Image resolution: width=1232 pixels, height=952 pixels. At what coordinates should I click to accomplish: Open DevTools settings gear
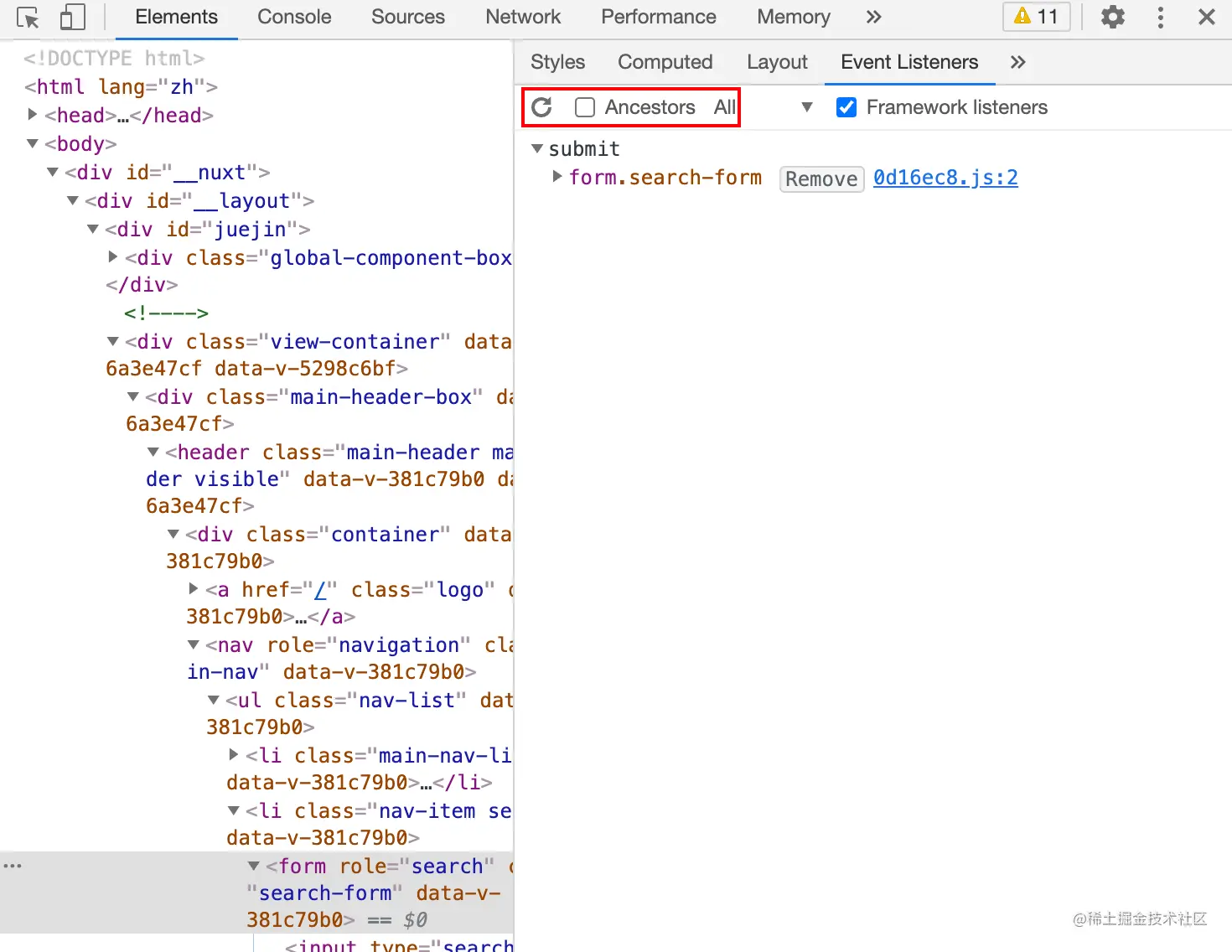click(x=1112, y=17)
